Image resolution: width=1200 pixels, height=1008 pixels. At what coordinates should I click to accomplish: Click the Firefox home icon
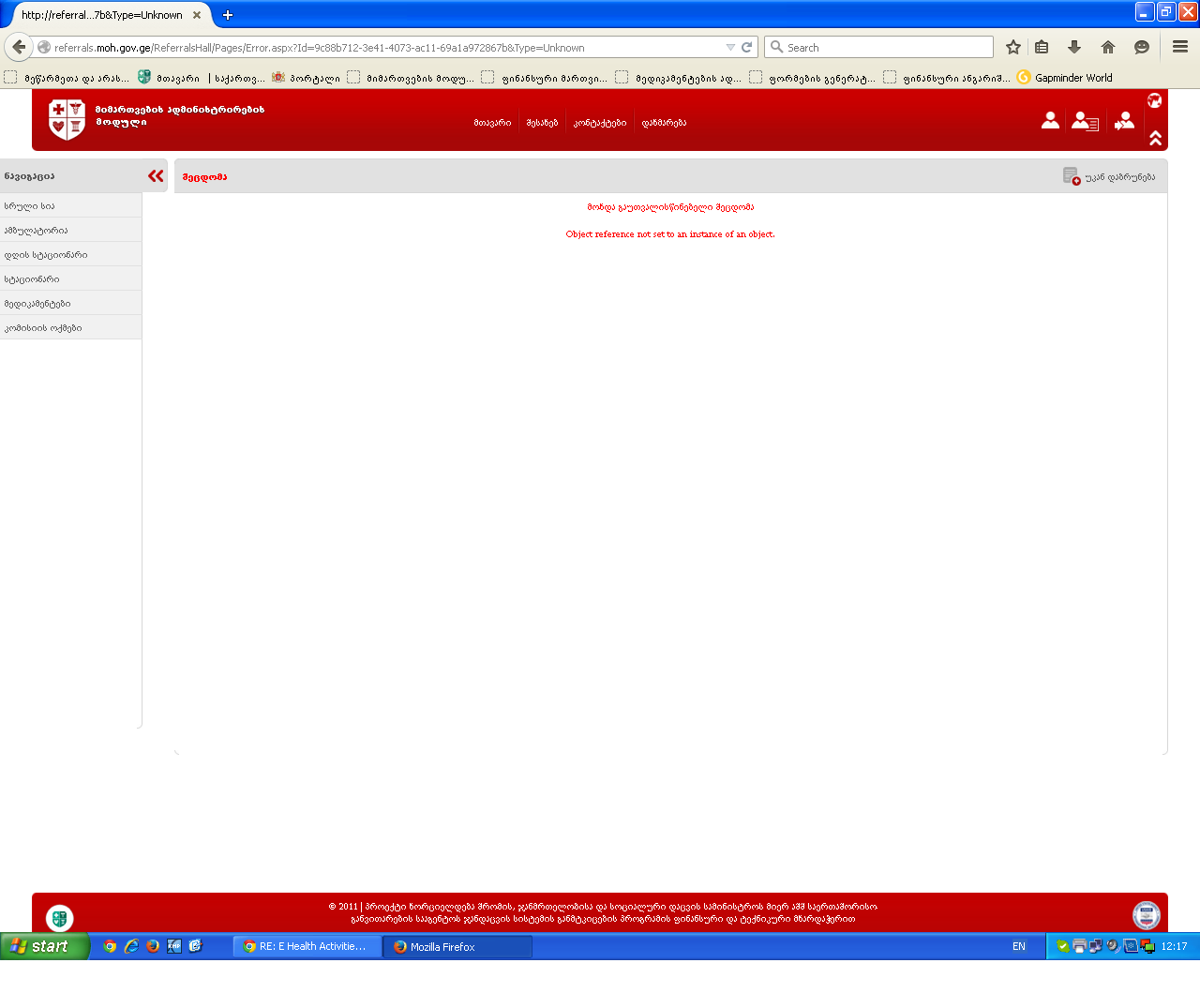1108,47
